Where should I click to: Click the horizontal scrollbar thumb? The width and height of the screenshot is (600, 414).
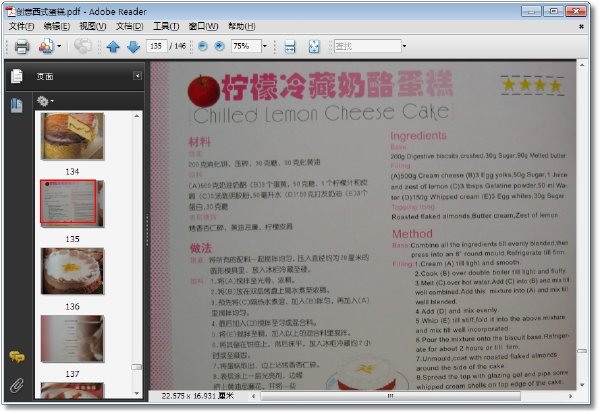click(390, 396)
